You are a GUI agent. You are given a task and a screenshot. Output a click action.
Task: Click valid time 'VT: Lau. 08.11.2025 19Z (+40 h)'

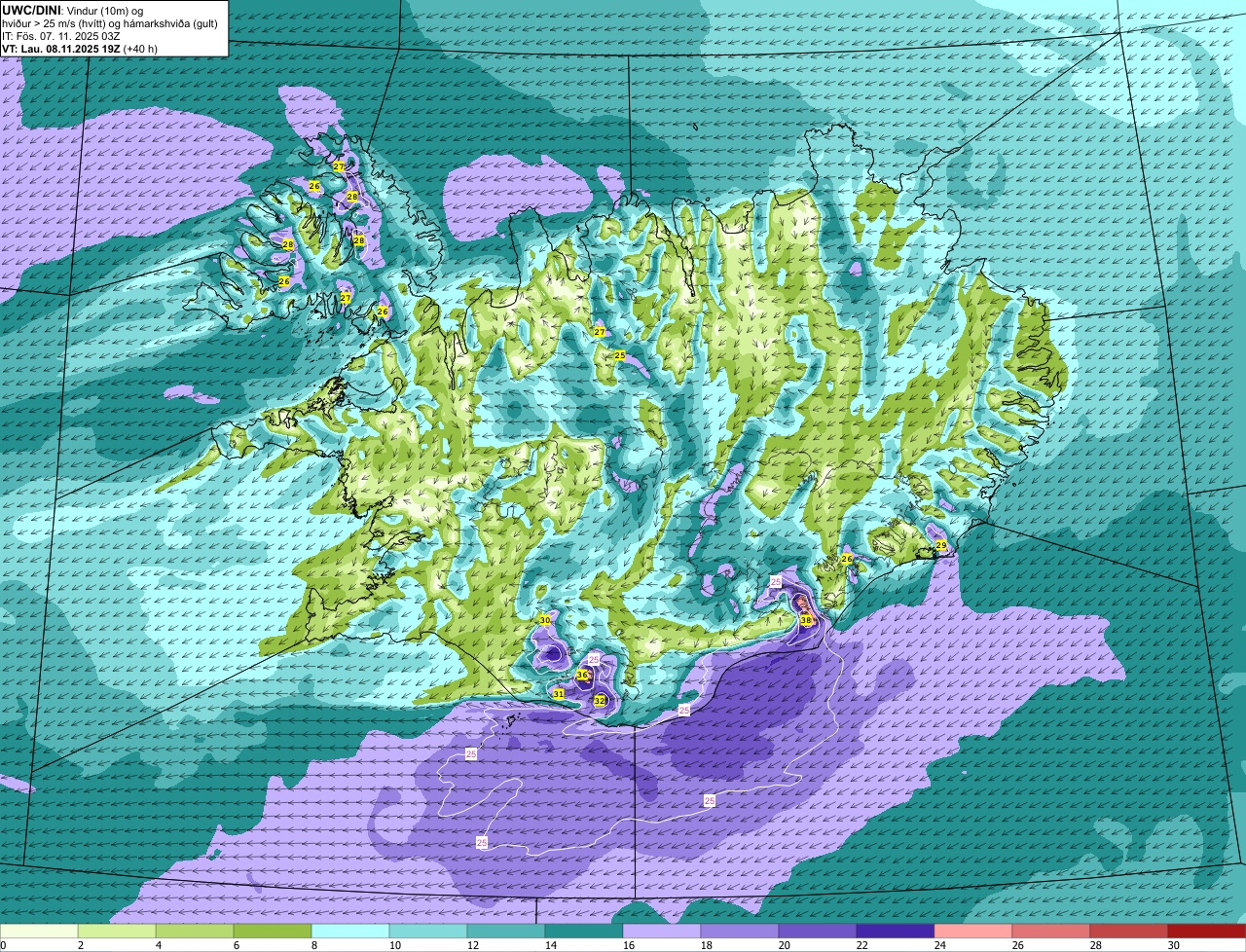[x=80, y=49]
